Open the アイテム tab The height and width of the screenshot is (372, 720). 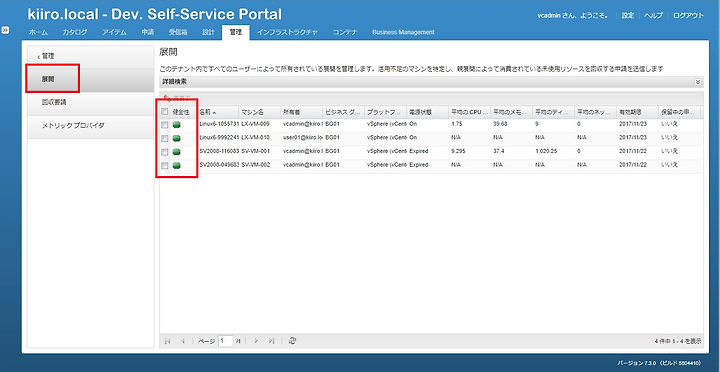pyautogui.click(x=114, y=32)
